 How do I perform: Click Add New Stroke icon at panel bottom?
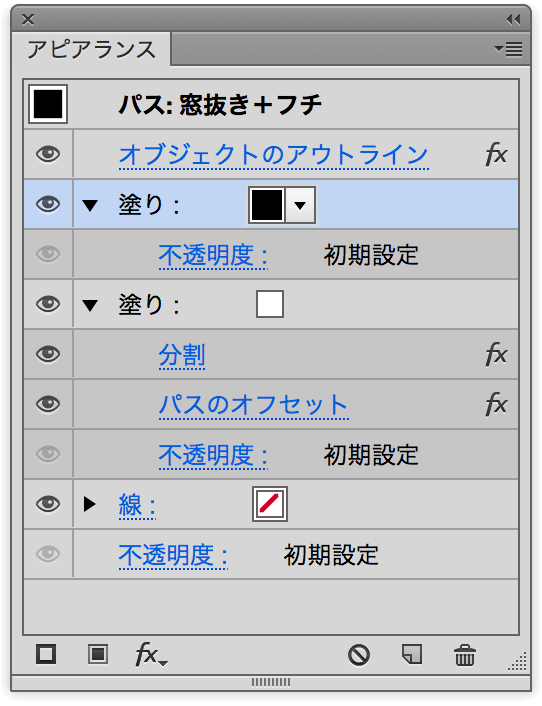pos(46,654)
